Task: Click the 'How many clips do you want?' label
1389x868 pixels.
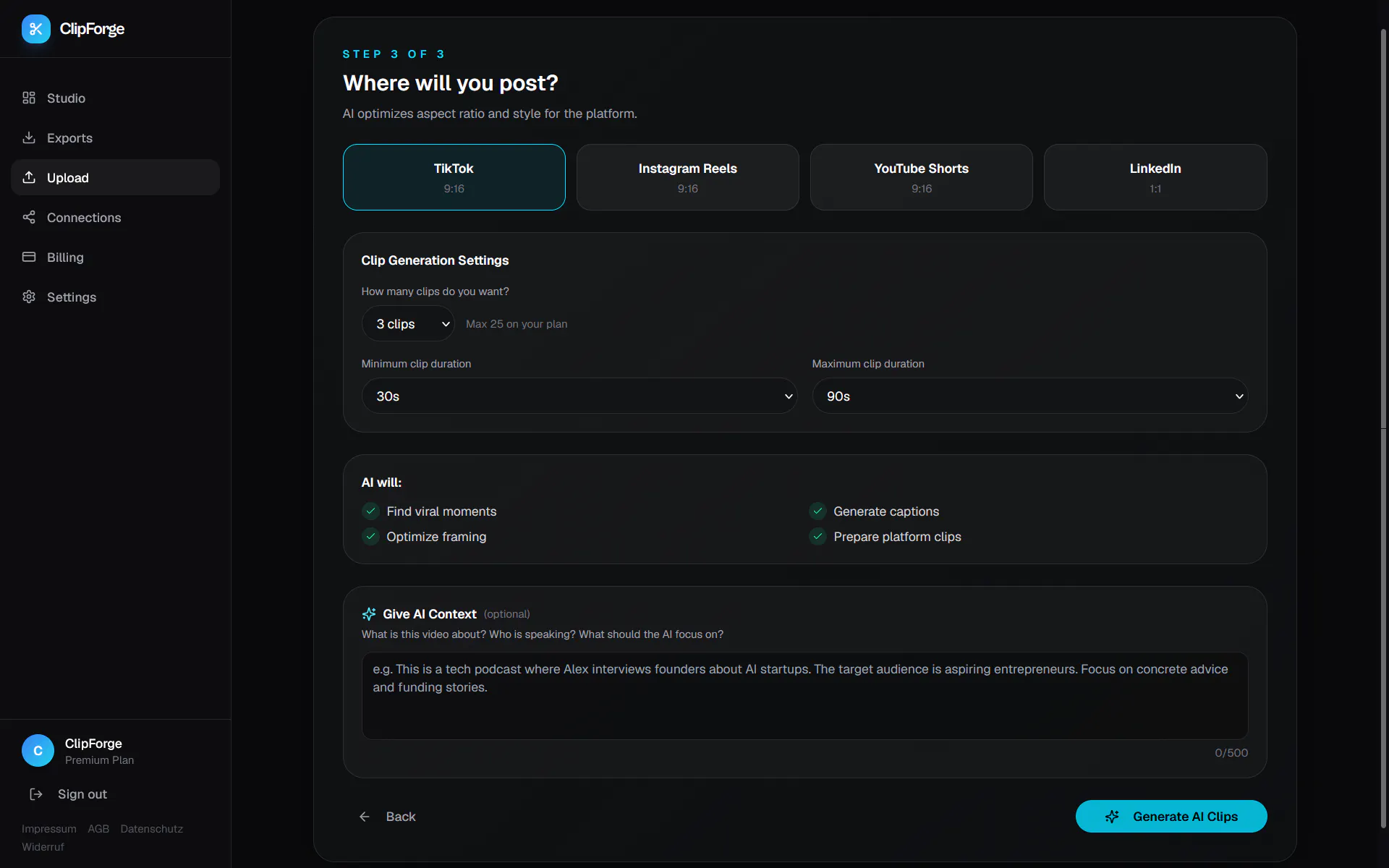Action: 435,292
